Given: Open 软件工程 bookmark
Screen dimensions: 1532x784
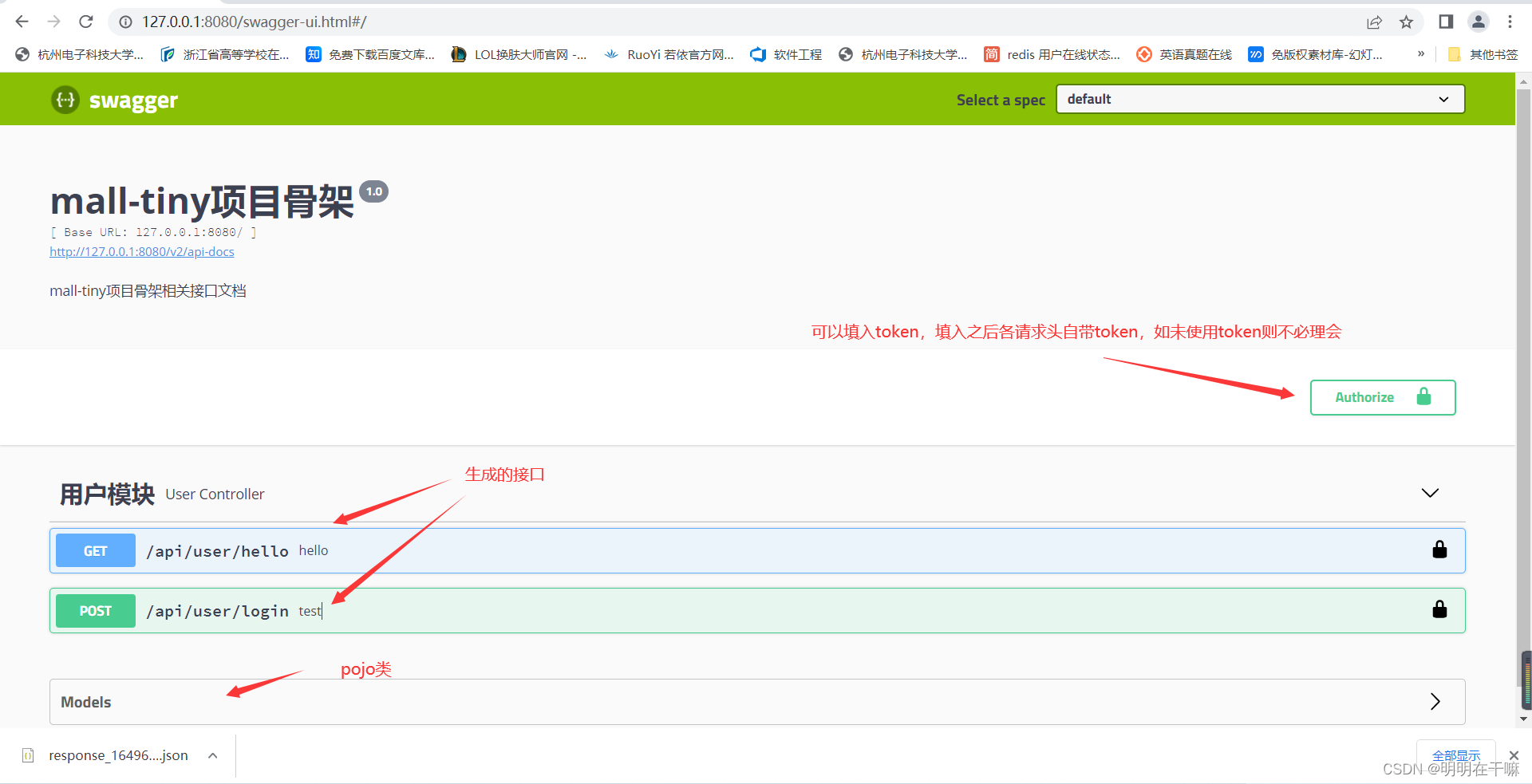Looking at the screenshot, I should (786, 54).
